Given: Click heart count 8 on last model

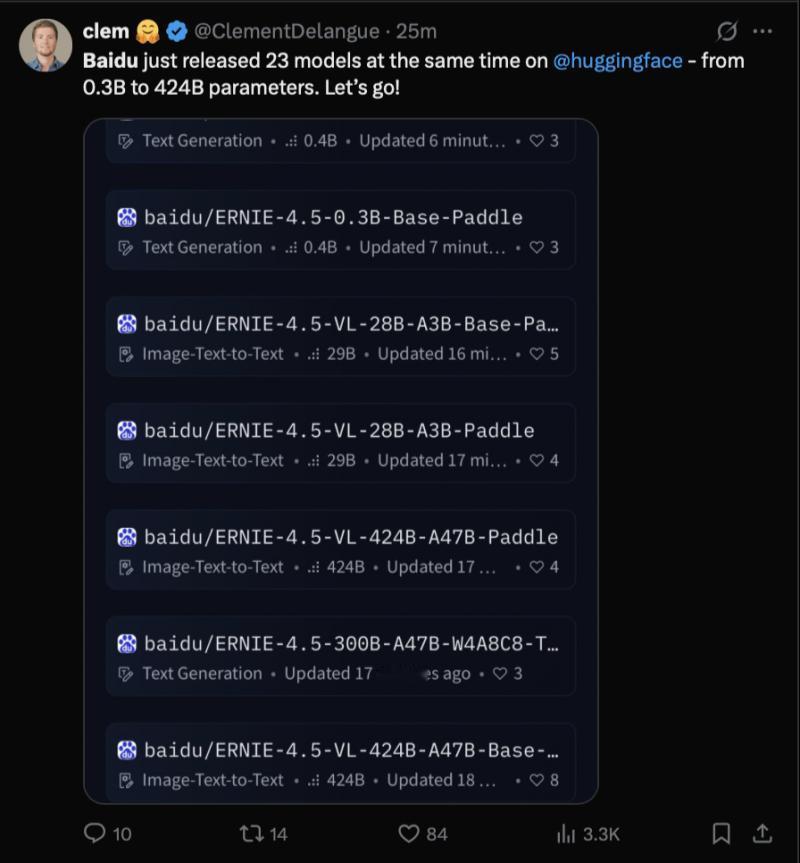Looking at the screenshot, I should (544, 780).
